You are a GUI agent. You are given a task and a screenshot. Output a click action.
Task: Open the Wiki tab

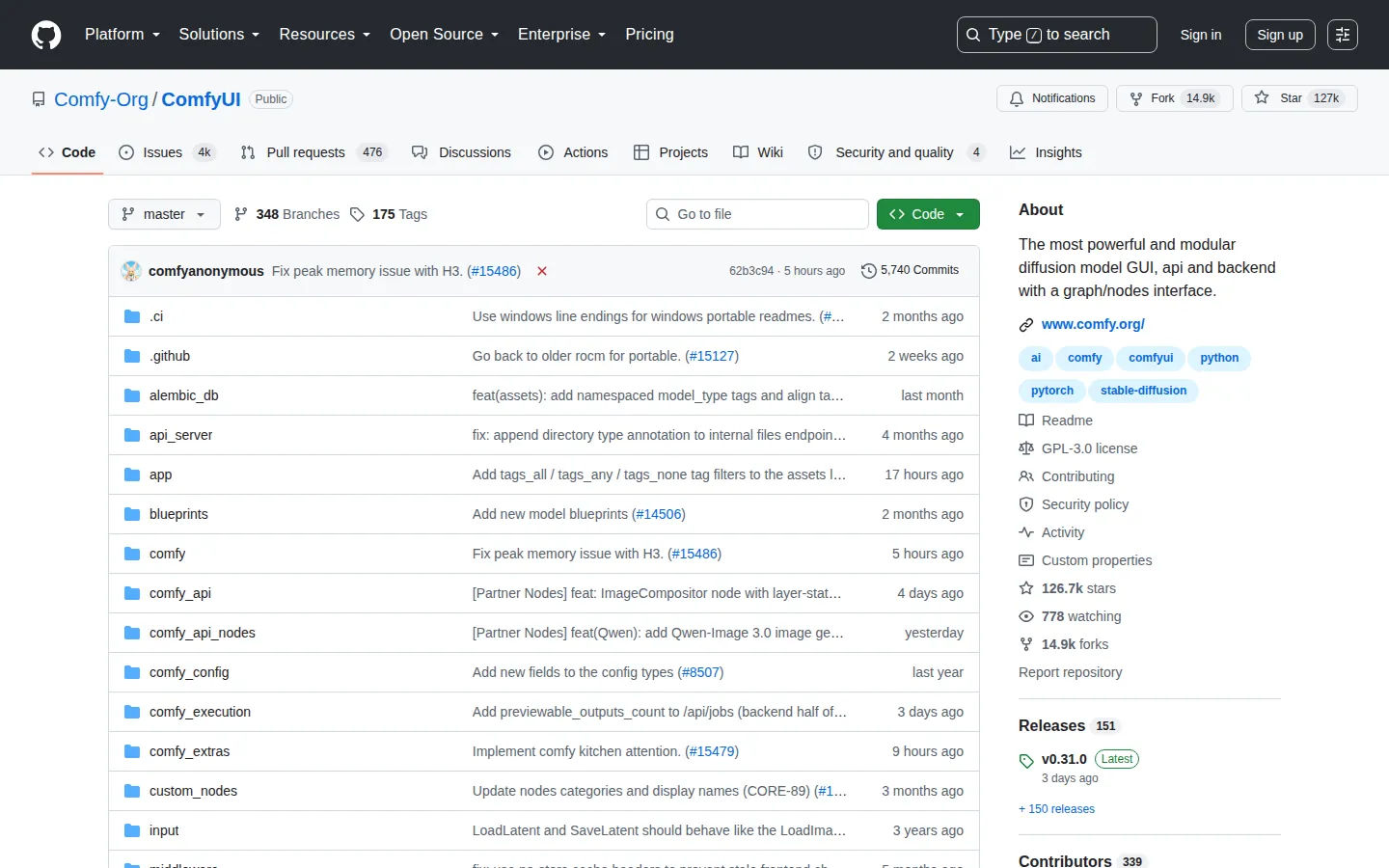[x=758, y=152]
